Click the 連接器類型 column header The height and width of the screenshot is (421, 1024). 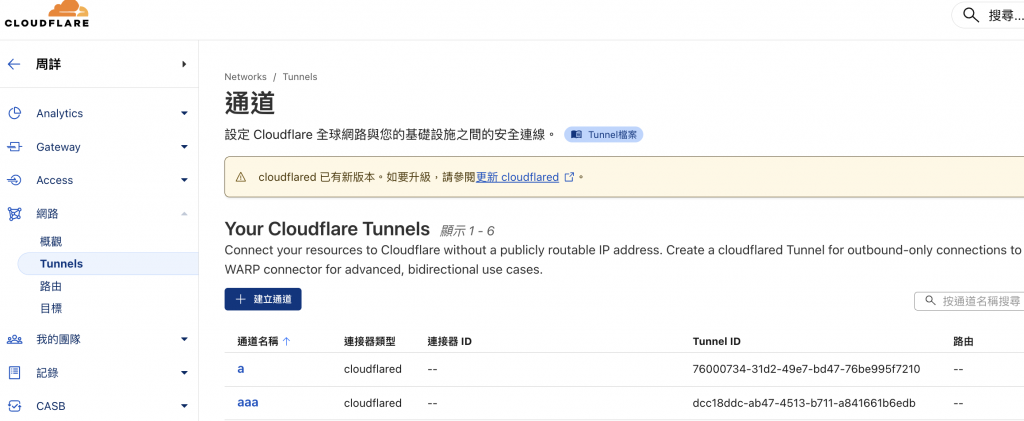click(x=370, y=341)
